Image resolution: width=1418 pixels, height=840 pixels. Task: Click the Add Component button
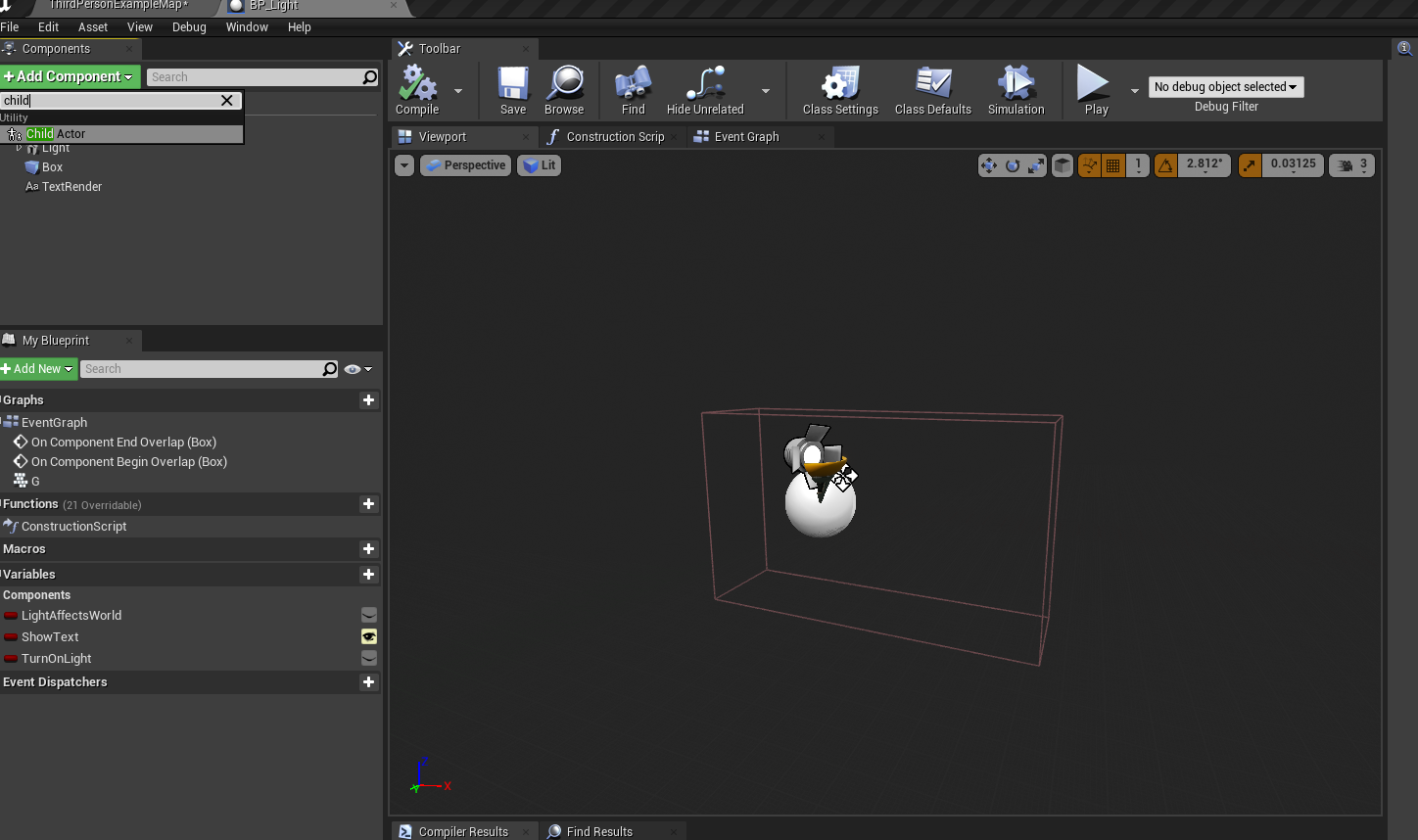tap(69, 76)
